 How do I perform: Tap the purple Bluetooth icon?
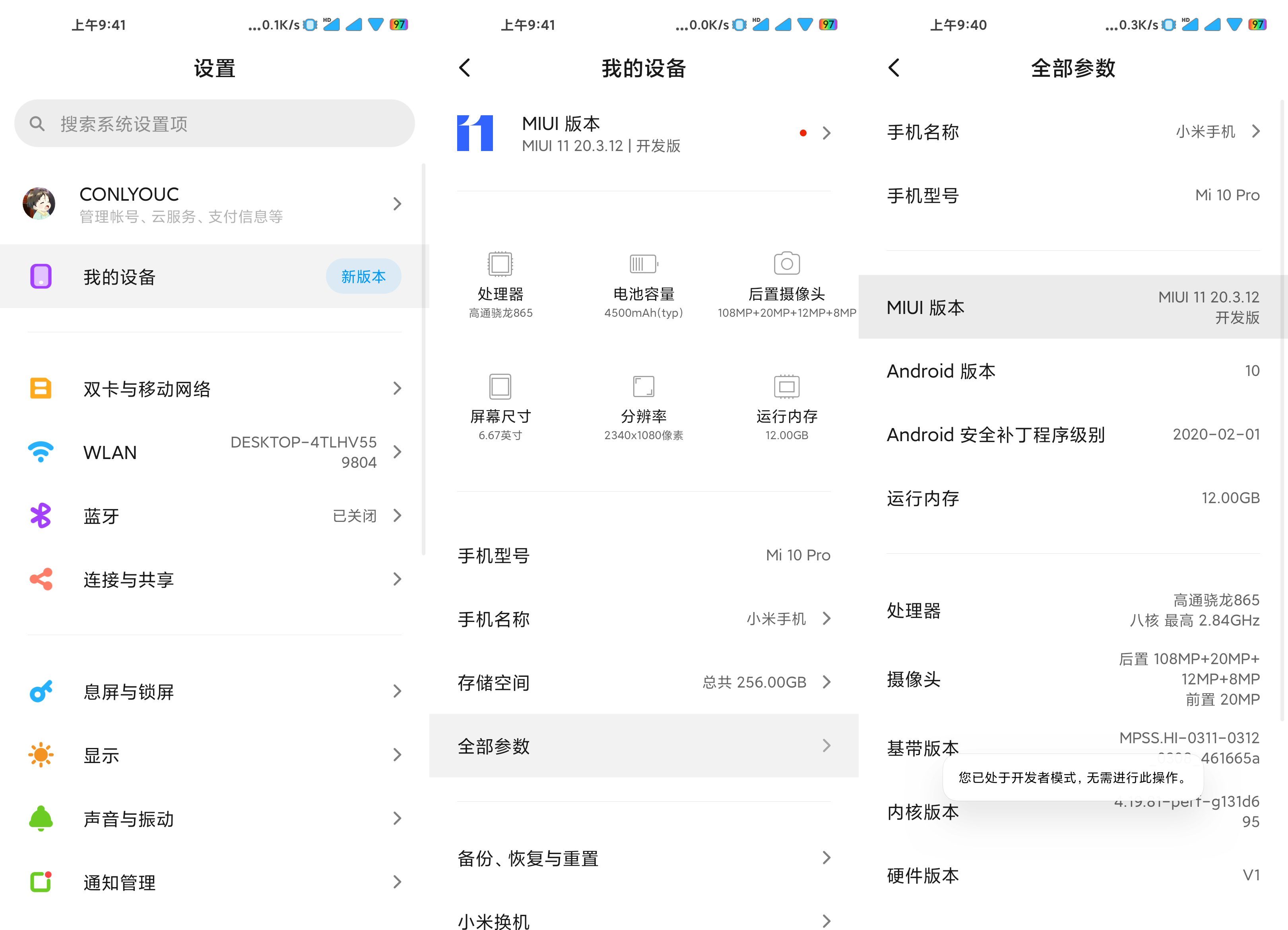coord(41,515)
